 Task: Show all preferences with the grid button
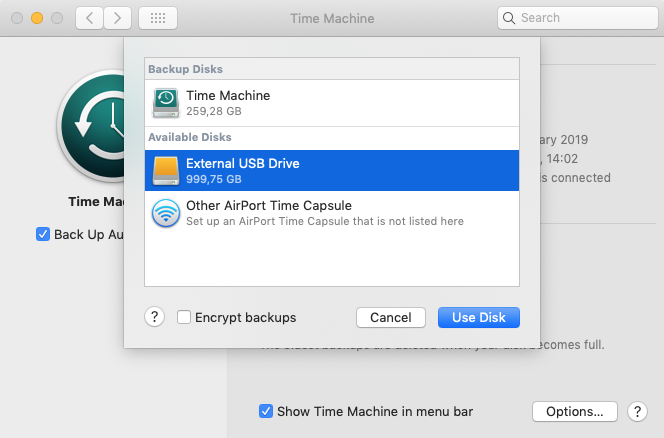point(157,18)
